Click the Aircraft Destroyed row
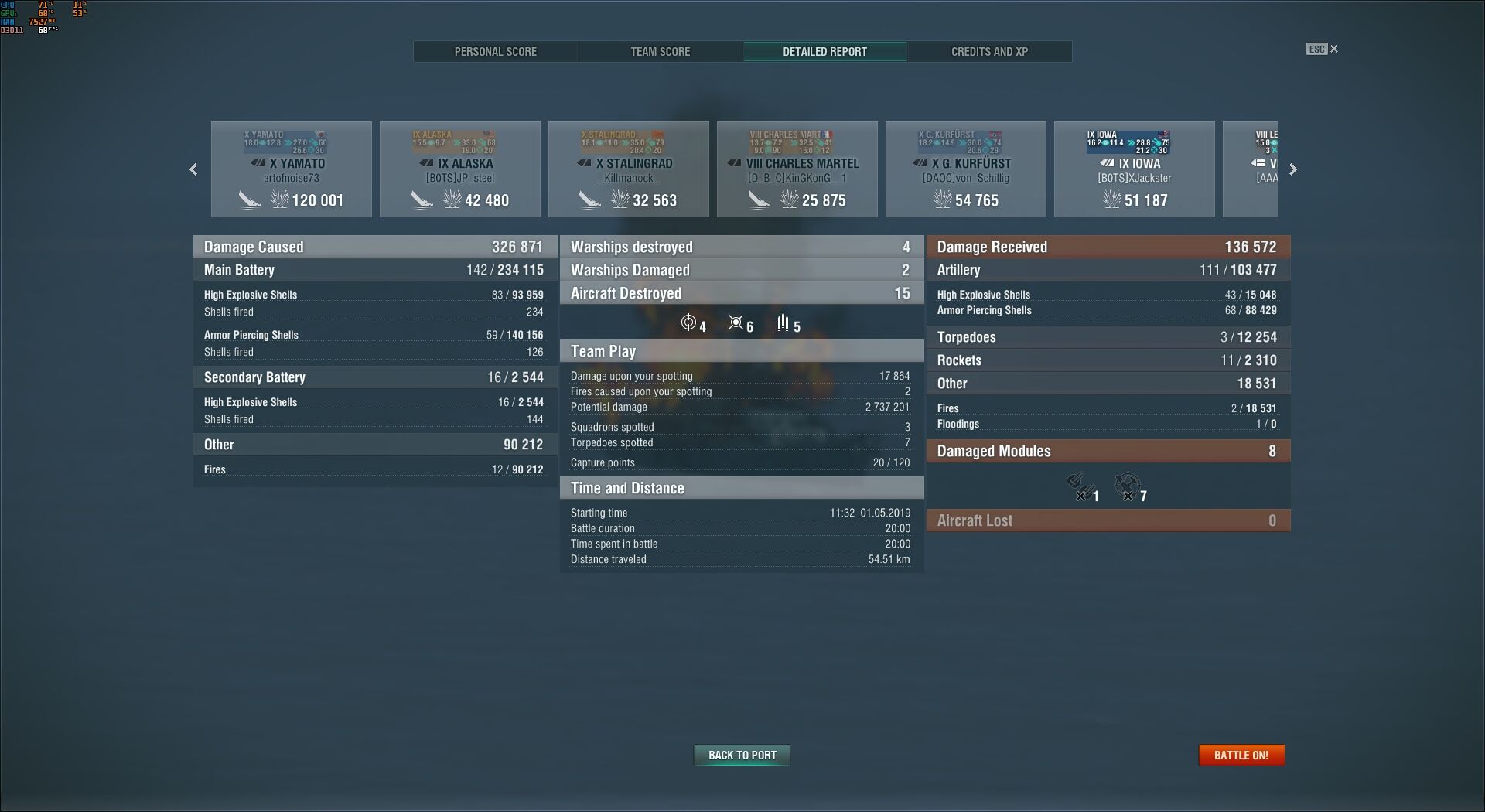Screen dimensions: 1485x812 pos(742,293)
